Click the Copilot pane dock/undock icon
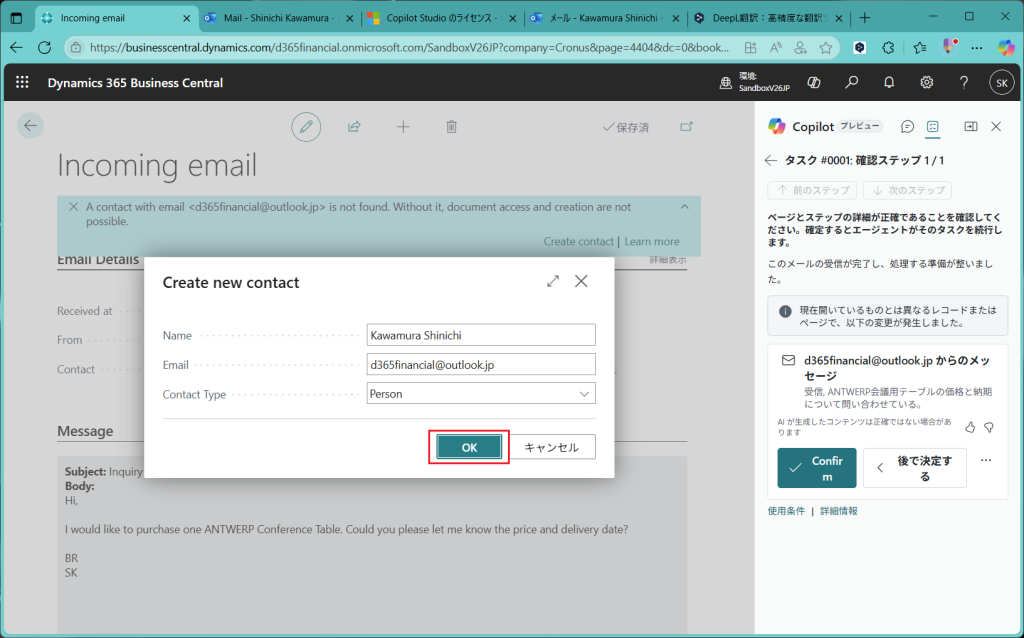 (971, 127)
